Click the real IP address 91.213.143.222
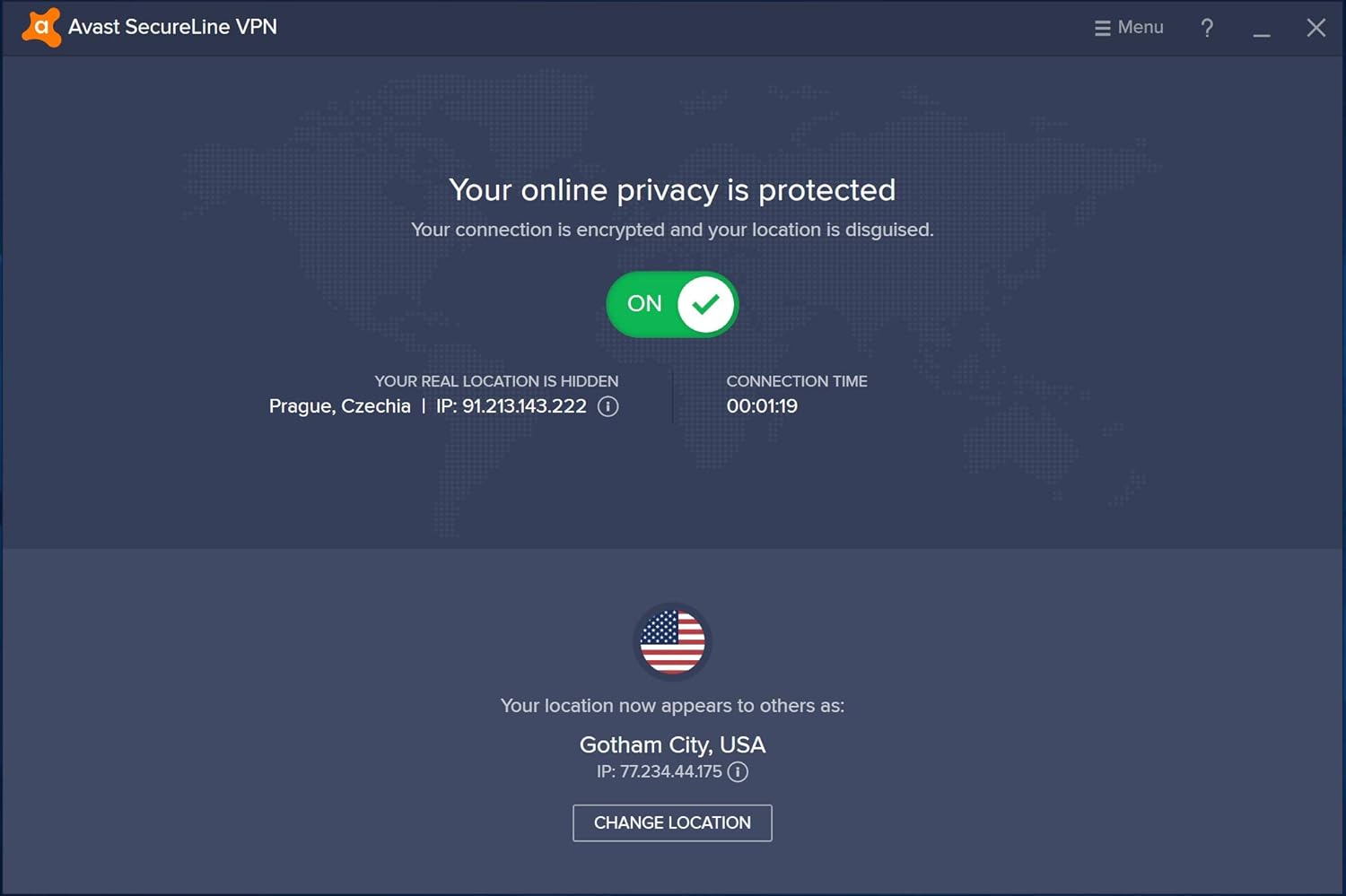The image size is (1346, 896). [511, 406]
